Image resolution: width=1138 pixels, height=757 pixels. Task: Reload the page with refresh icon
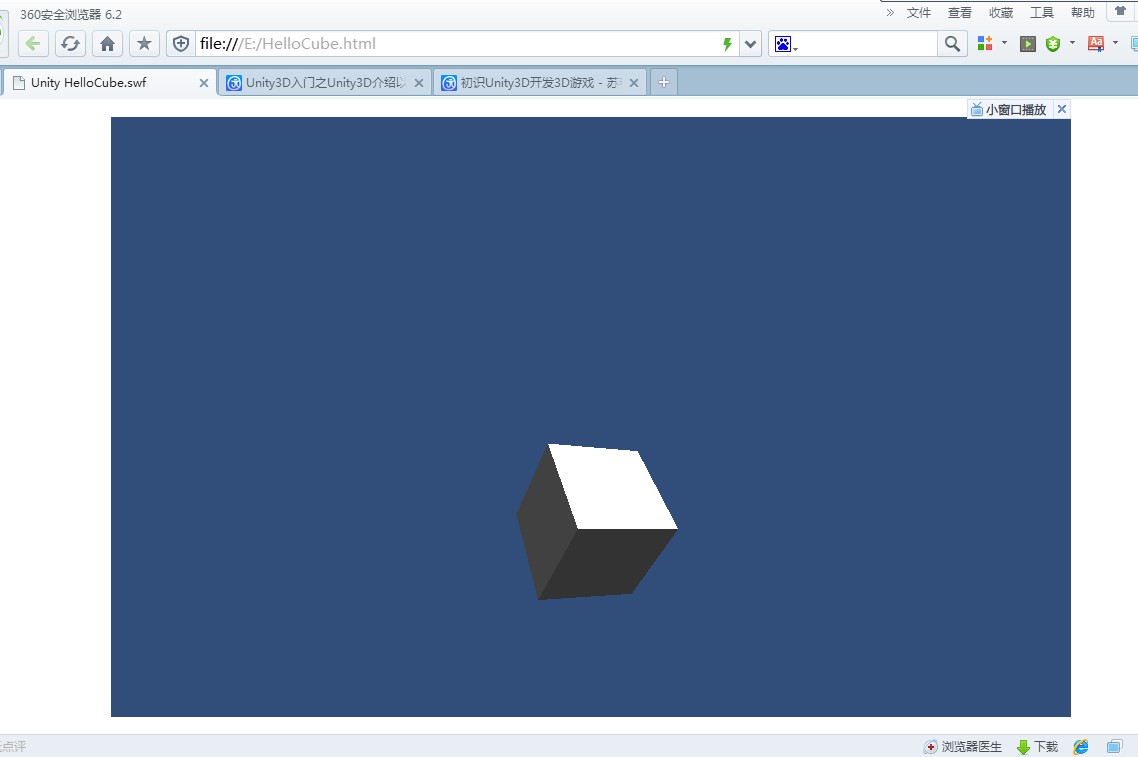click(70, 44)
